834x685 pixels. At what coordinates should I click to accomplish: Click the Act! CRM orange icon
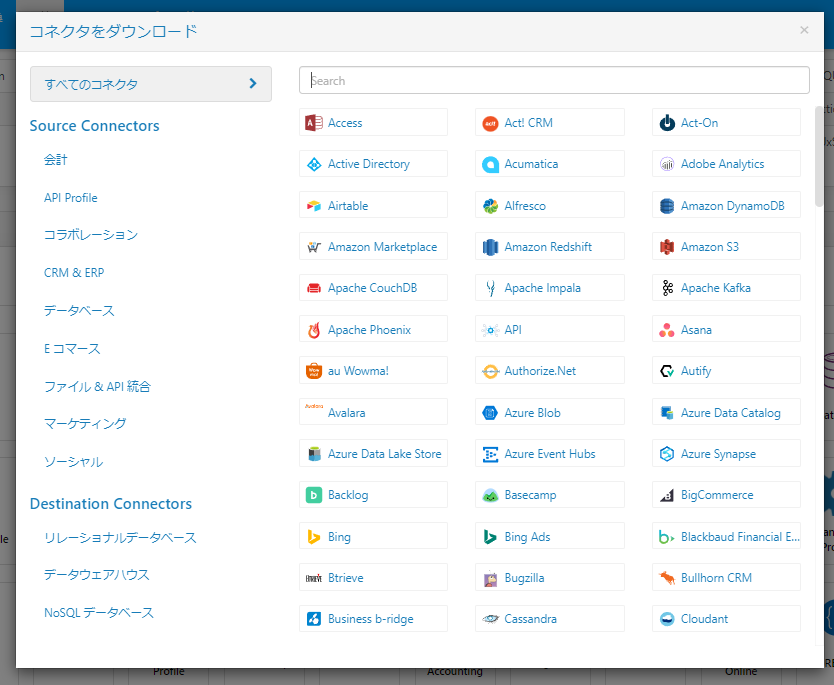(x=490, y=123)
